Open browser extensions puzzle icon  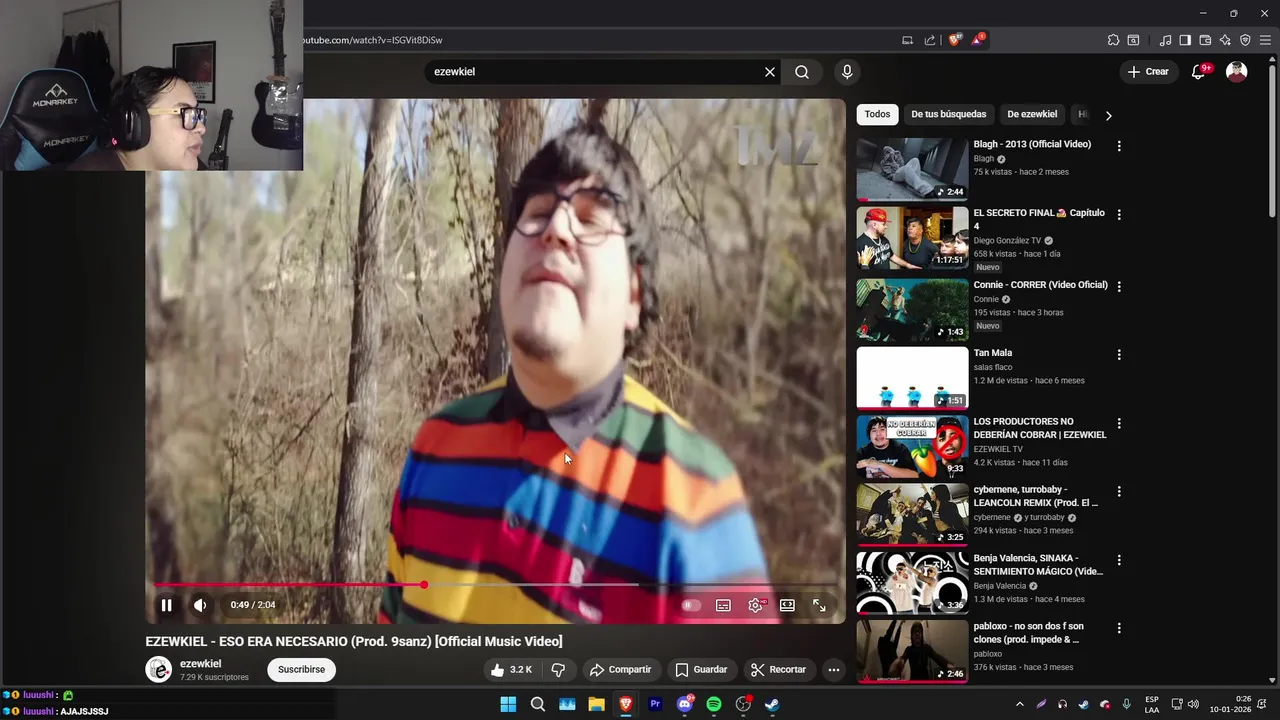[1113, 40]
